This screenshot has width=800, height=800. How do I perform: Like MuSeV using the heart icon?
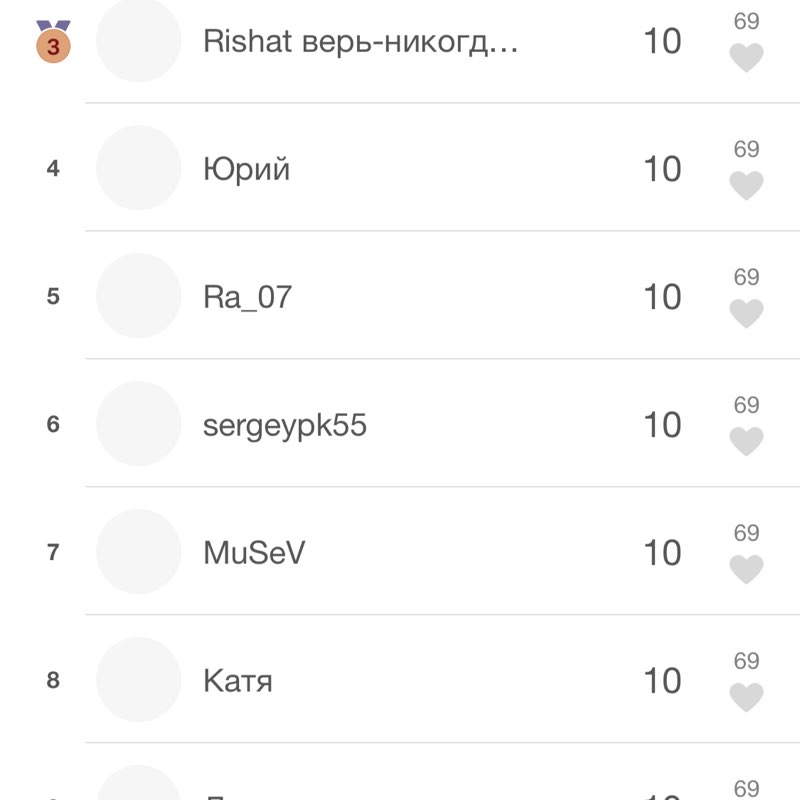pyautogui.click(x=746, y=570)
